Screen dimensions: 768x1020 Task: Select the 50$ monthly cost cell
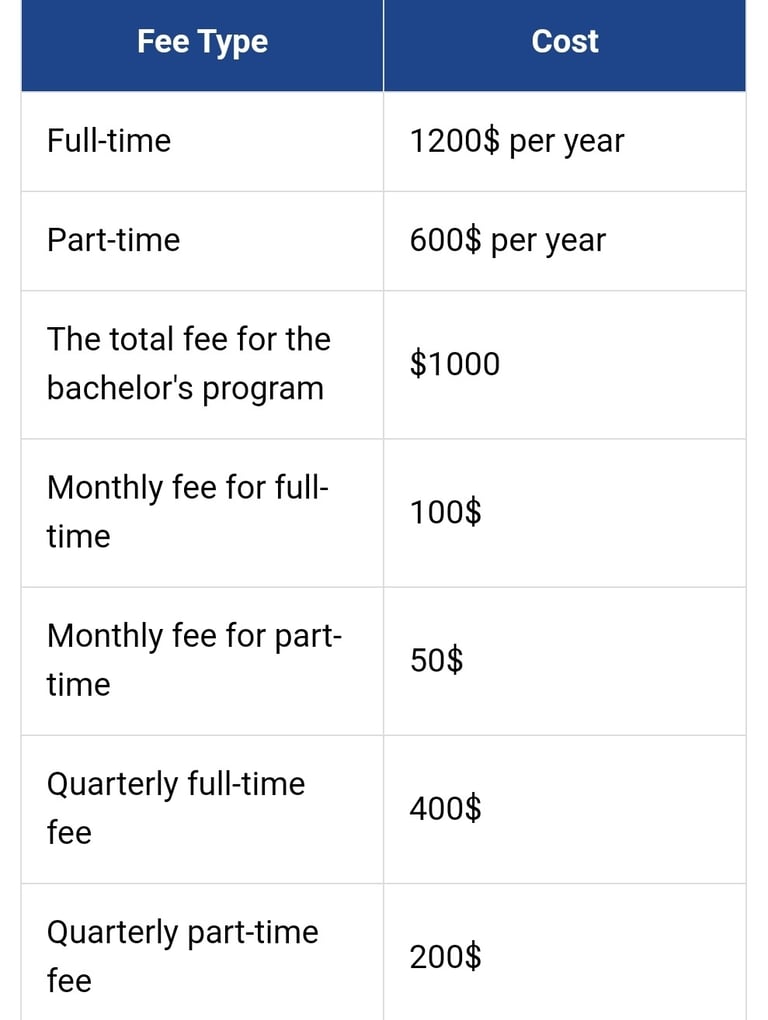[x=436, y=661]
